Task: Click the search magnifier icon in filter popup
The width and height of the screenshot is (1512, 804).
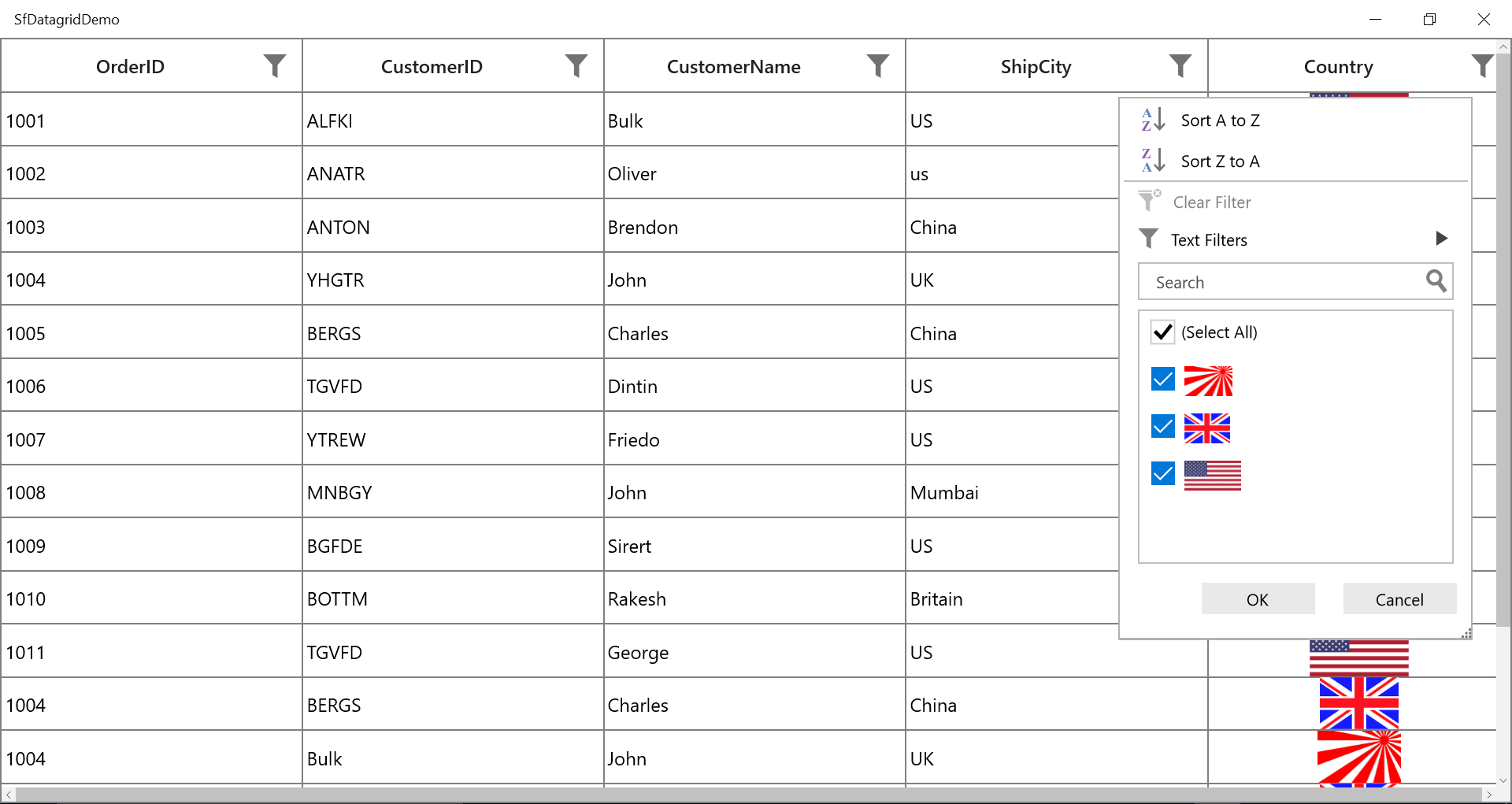Action: point(1436,281)
